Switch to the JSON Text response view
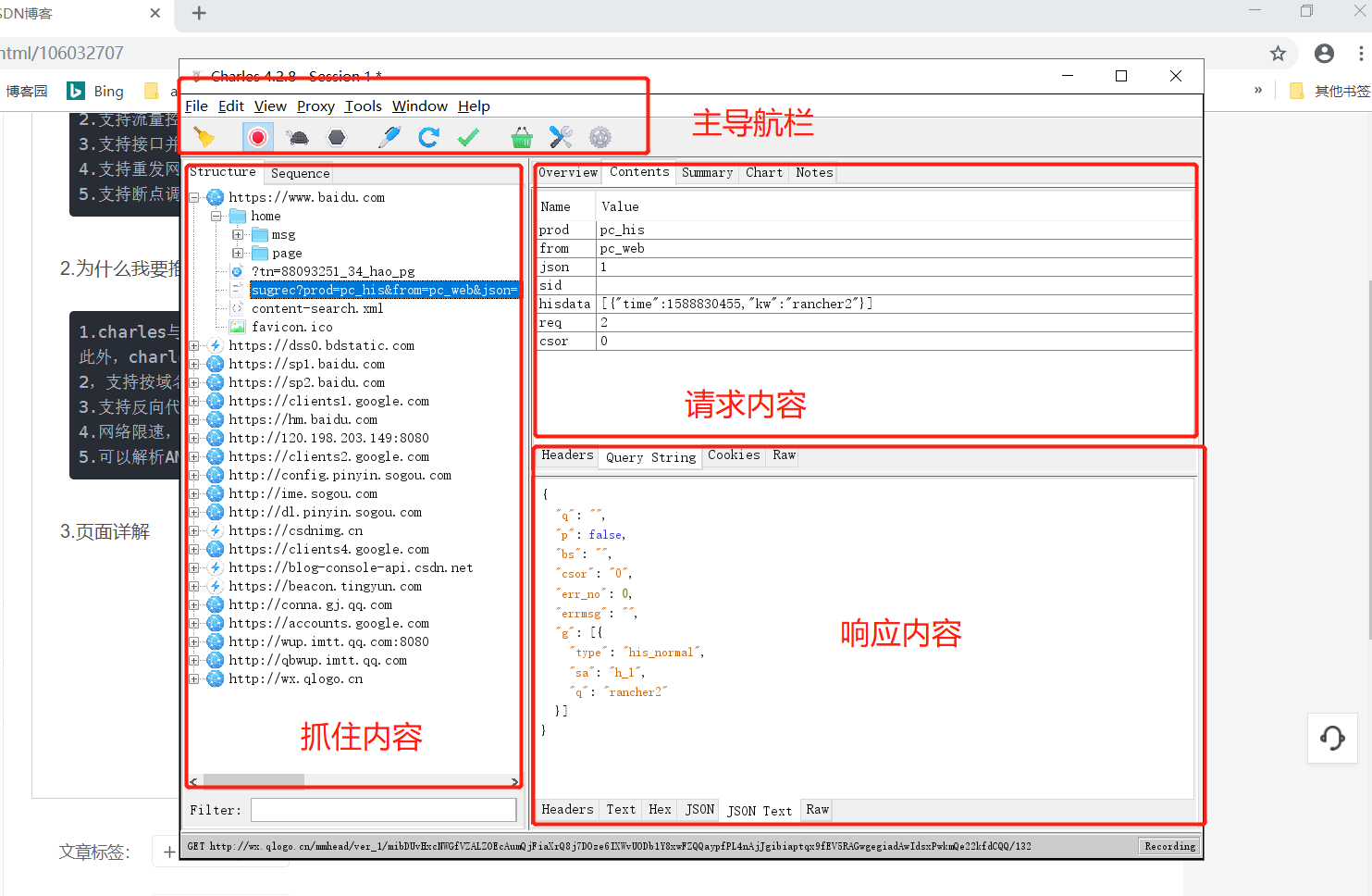Screen dimensions: 1372x896 pos(759,810)
